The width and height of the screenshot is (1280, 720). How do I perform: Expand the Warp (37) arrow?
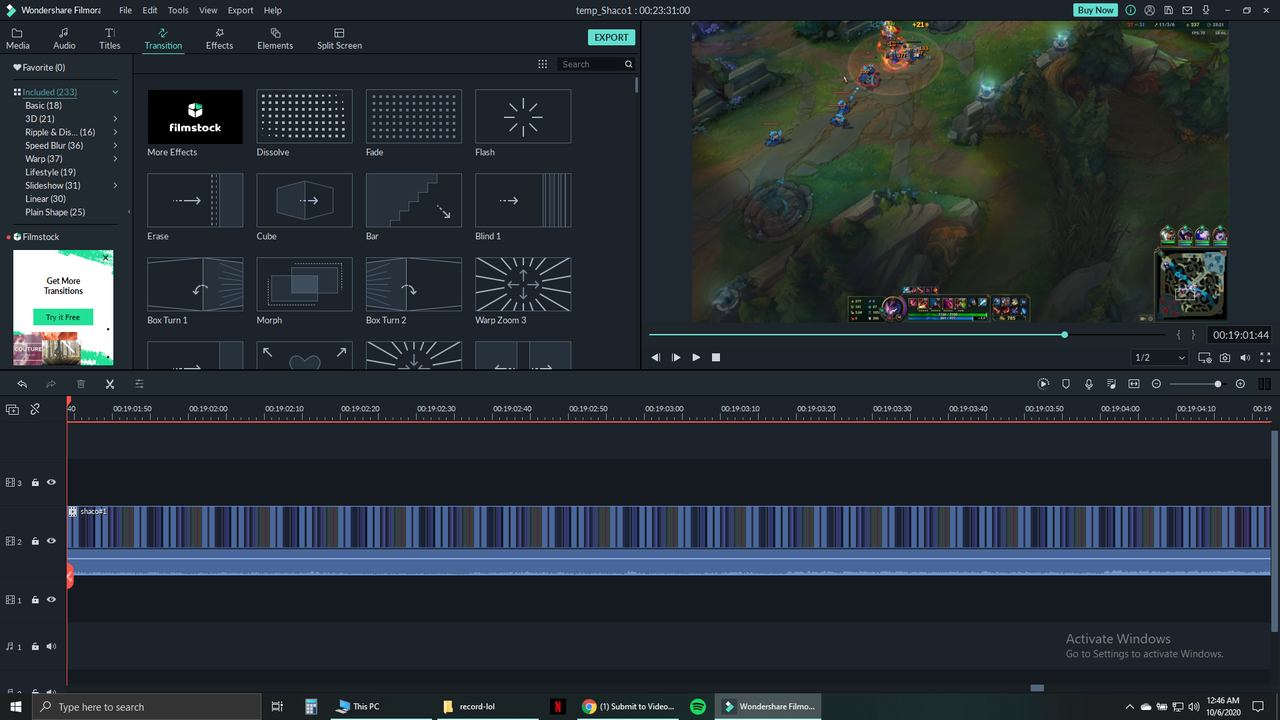pyautogui.click(x=115, y=159)
